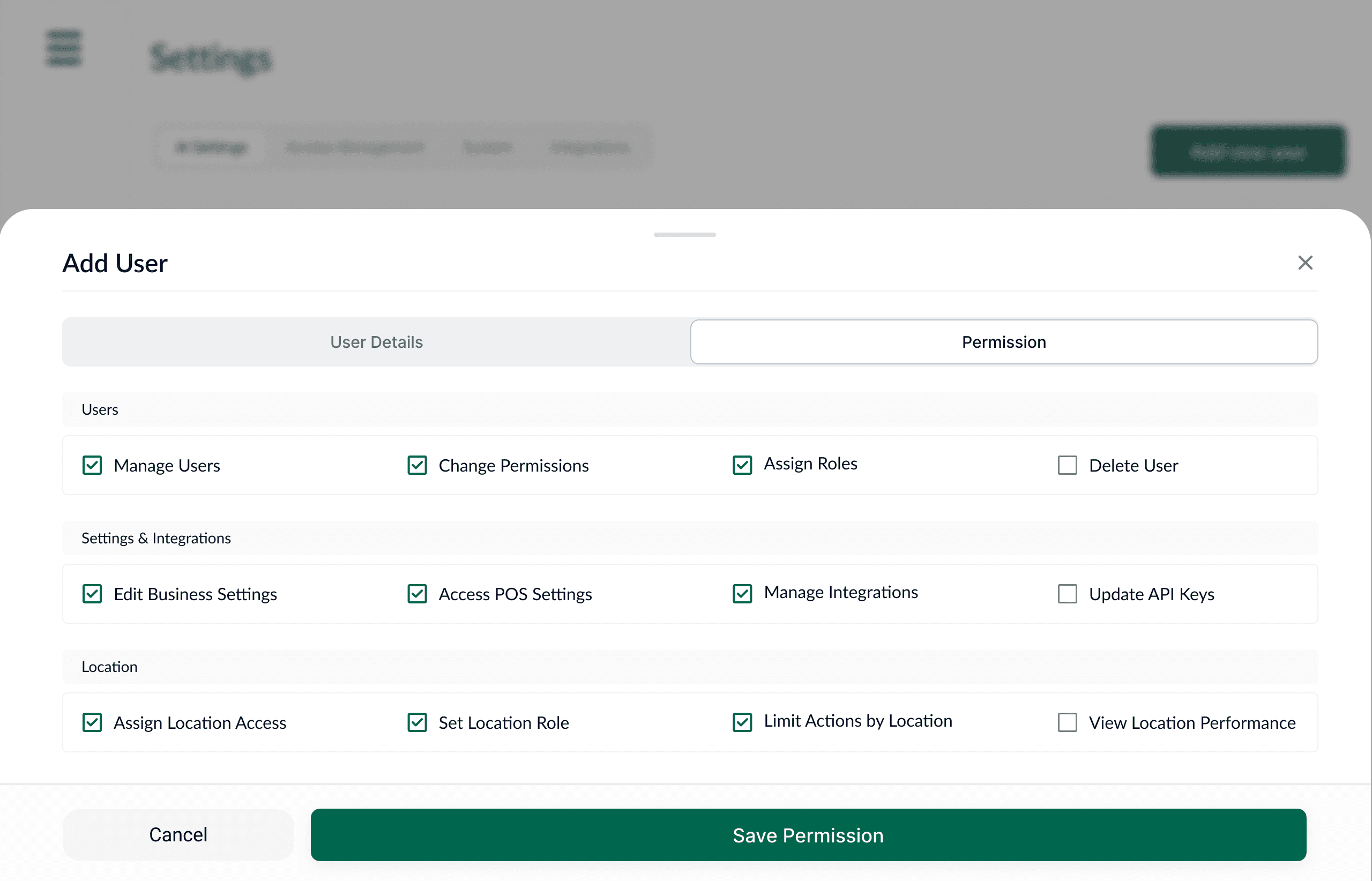The image size is (1372, 881).
Task: Open the hamburger menu icon
Action: tap(63, 48)
